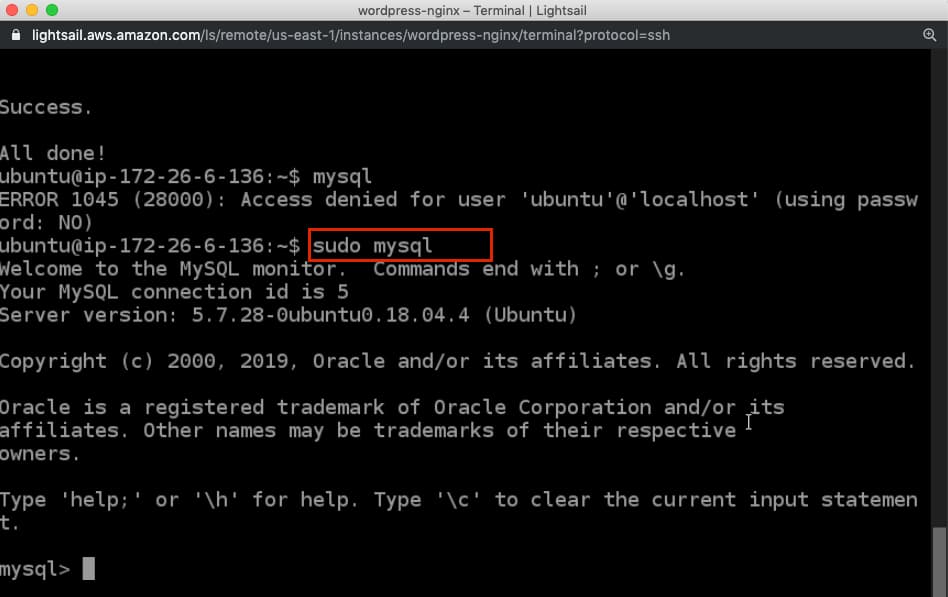
Task: Click the 'sudo mysql' command text
Action: (x=372, y=246)
